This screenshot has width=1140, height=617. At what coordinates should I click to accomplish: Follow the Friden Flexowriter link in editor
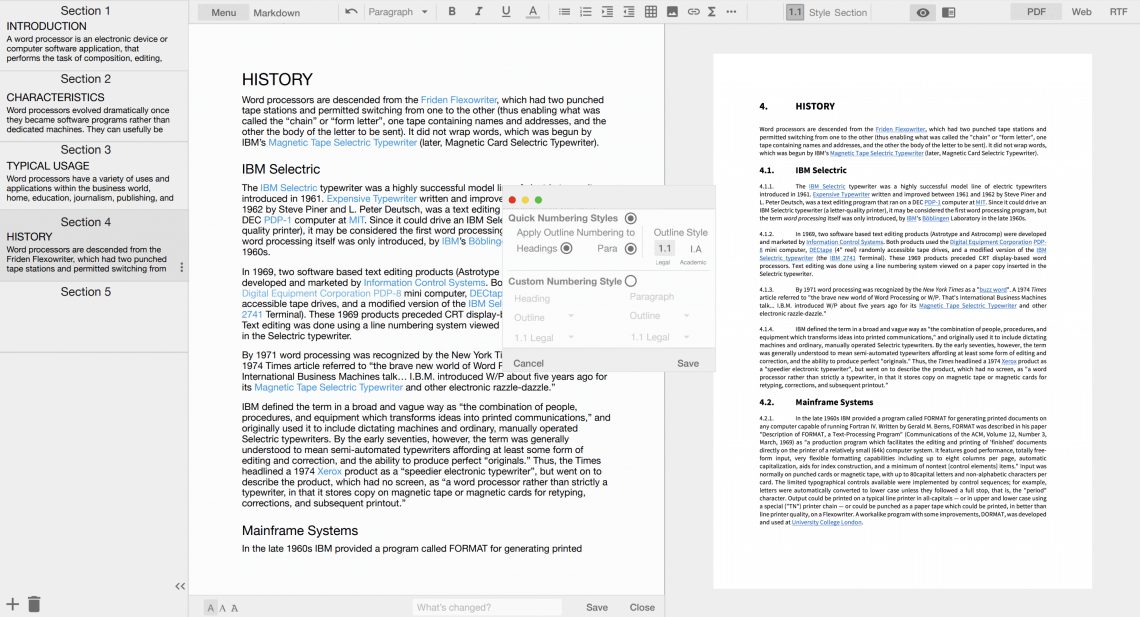pos(459,100)
